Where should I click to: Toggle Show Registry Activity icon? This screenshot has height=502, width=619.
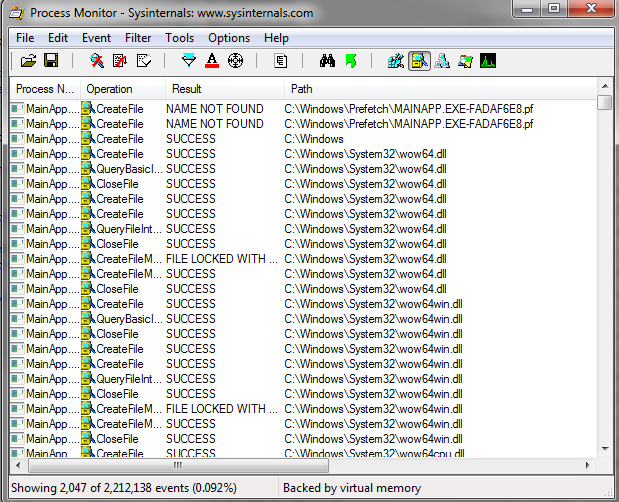click(396, 61)
